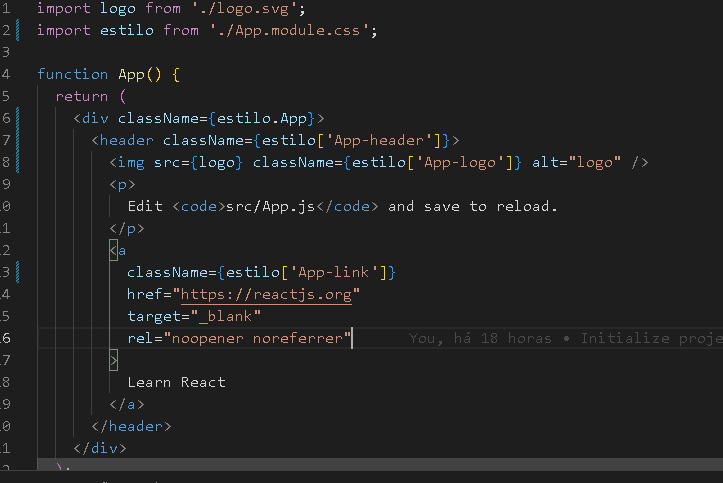Open the https://reactjs.org link
This screenshot has height=483, width=723.
point(266,295)
